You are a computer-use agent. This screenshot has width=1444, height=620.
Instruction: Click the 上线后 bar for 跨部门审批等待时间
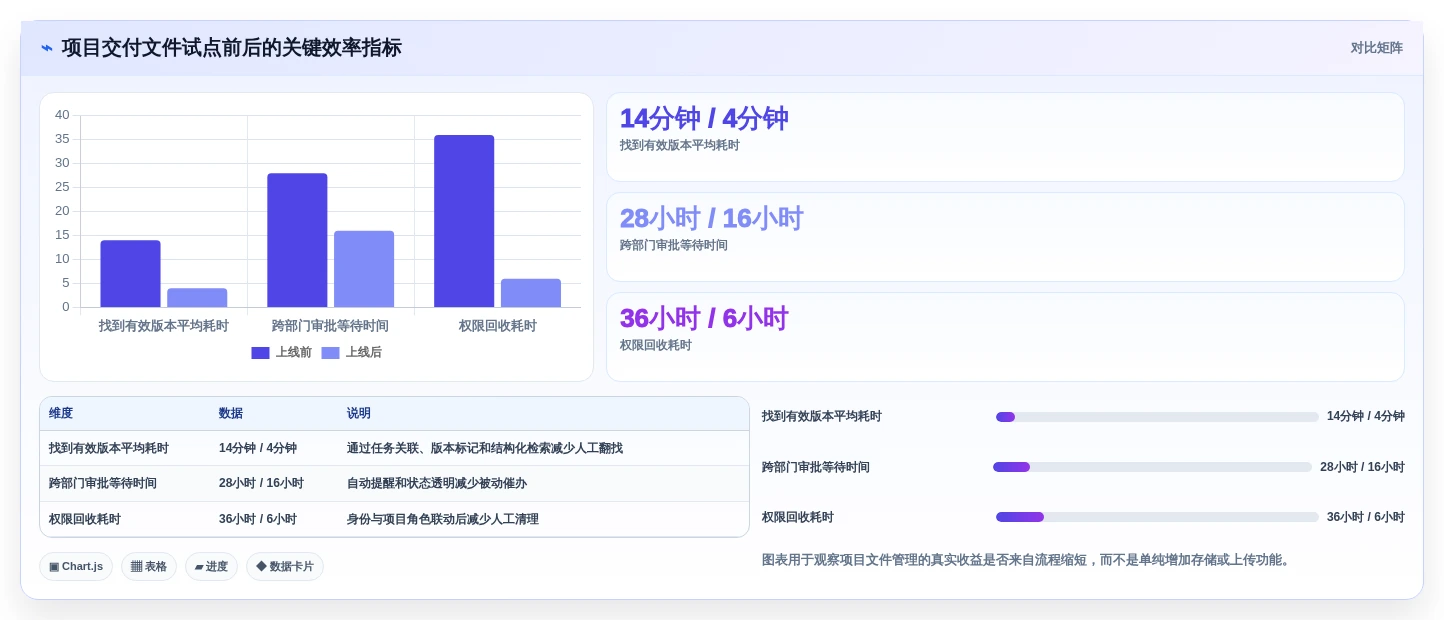(364, 269)
